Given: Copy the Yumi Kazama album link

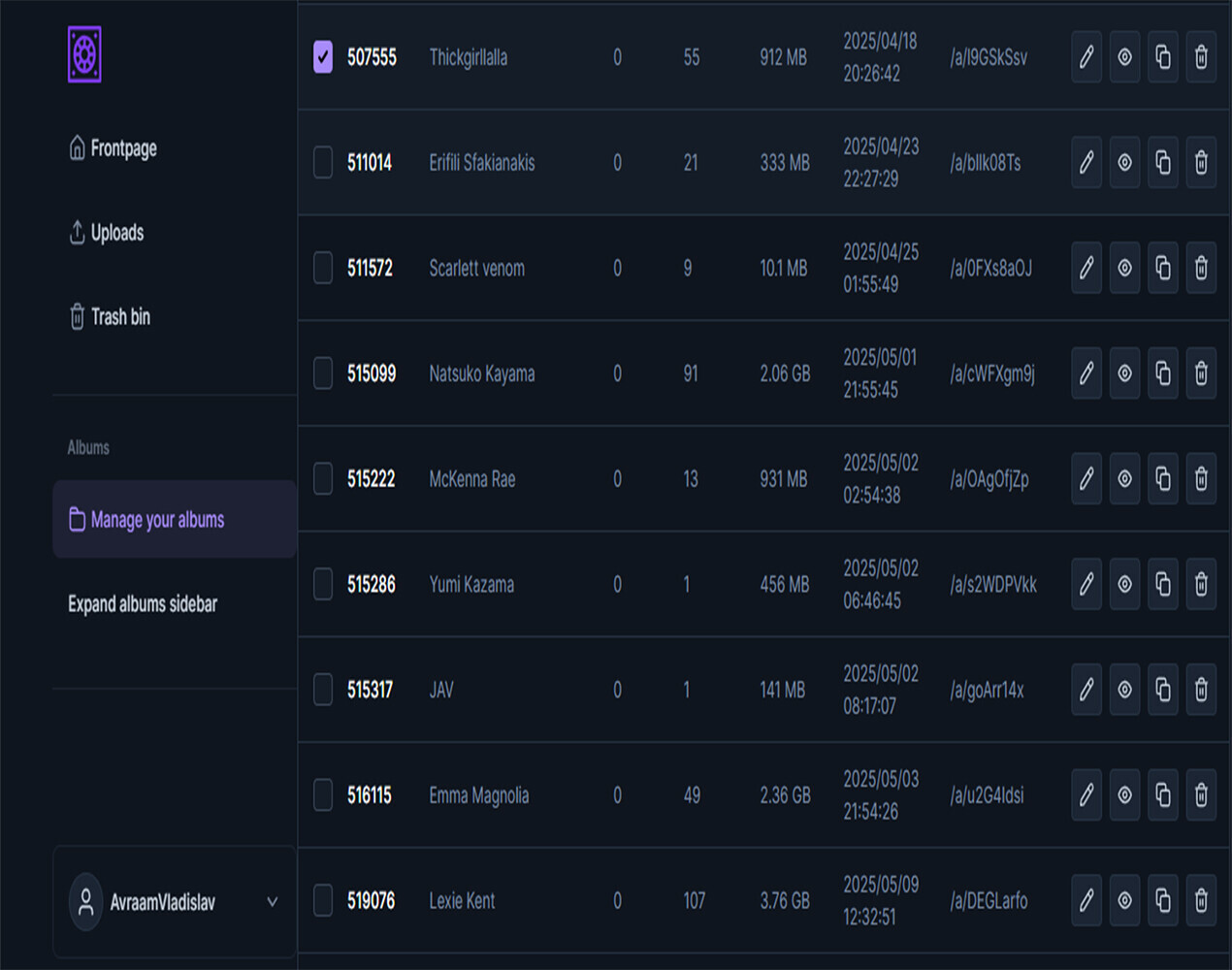Looking at the screenshot, I should point(1162,584).
